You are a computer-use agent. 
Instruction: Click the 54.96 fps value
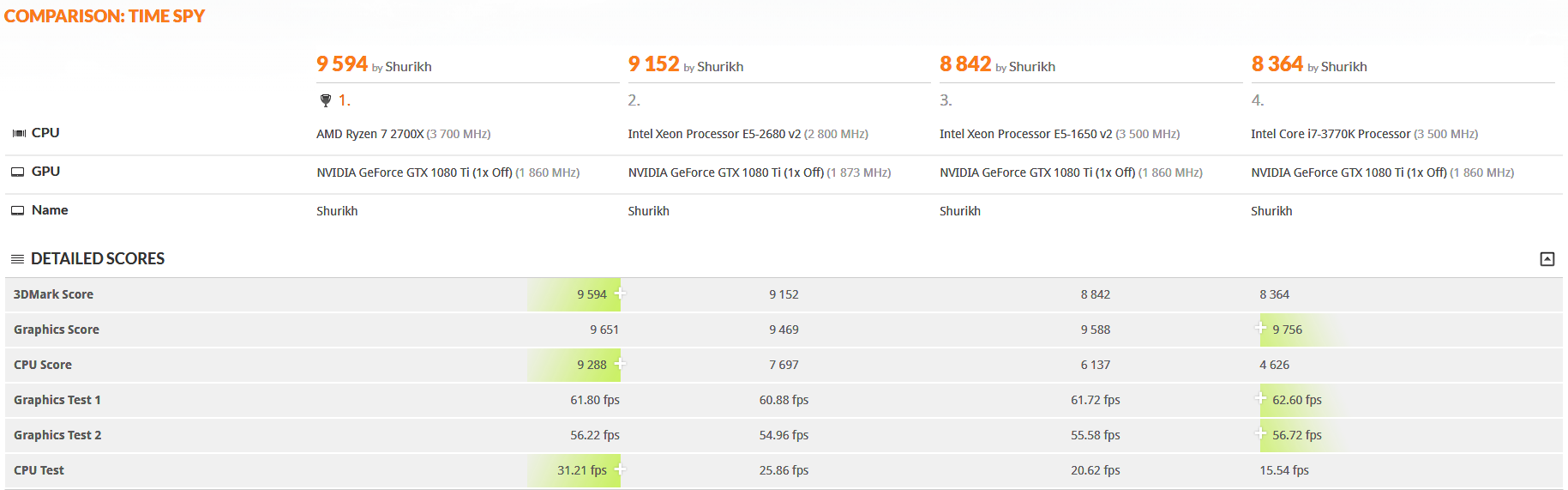(784, 435)
